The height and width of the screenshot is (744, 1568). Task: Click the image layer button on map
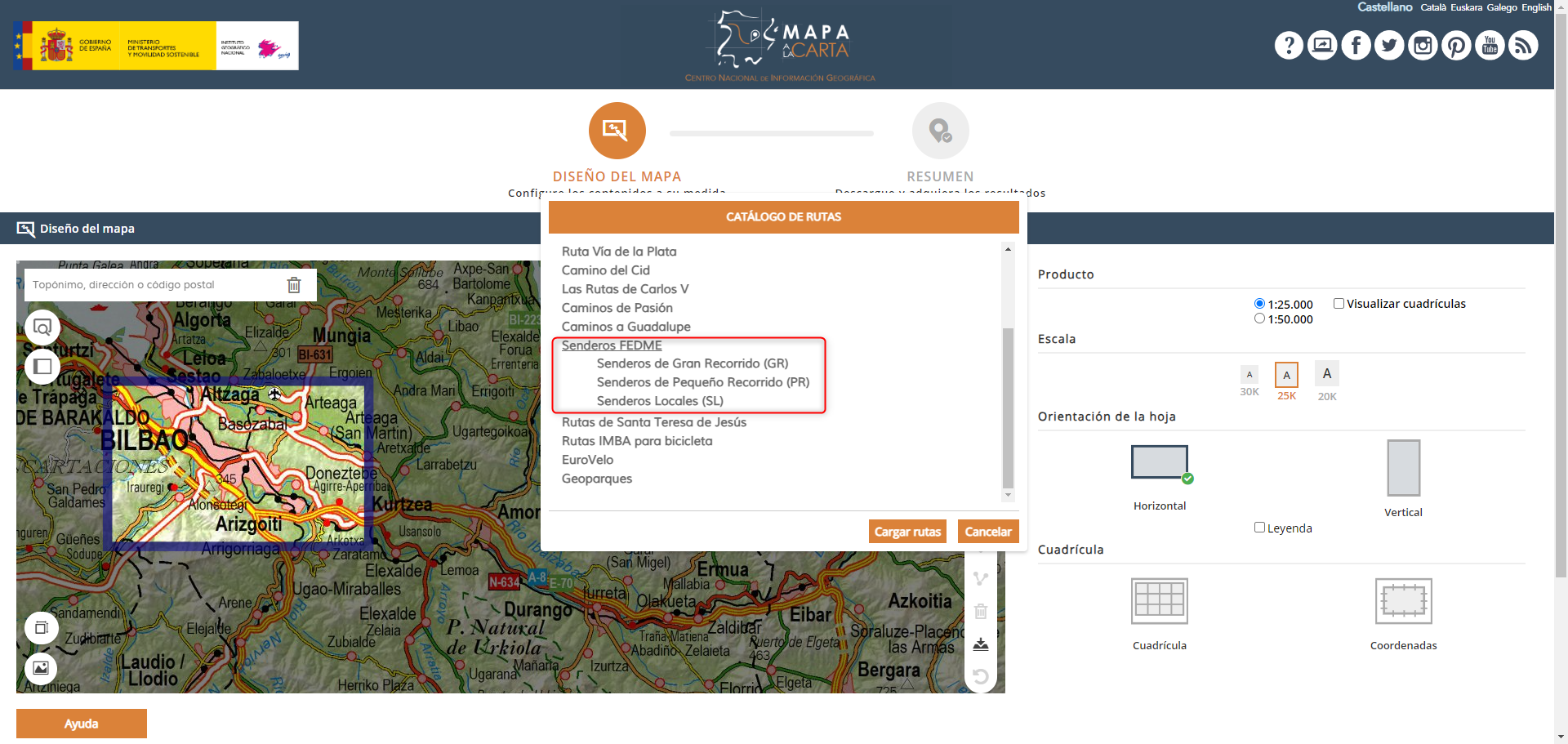[41, 668]
